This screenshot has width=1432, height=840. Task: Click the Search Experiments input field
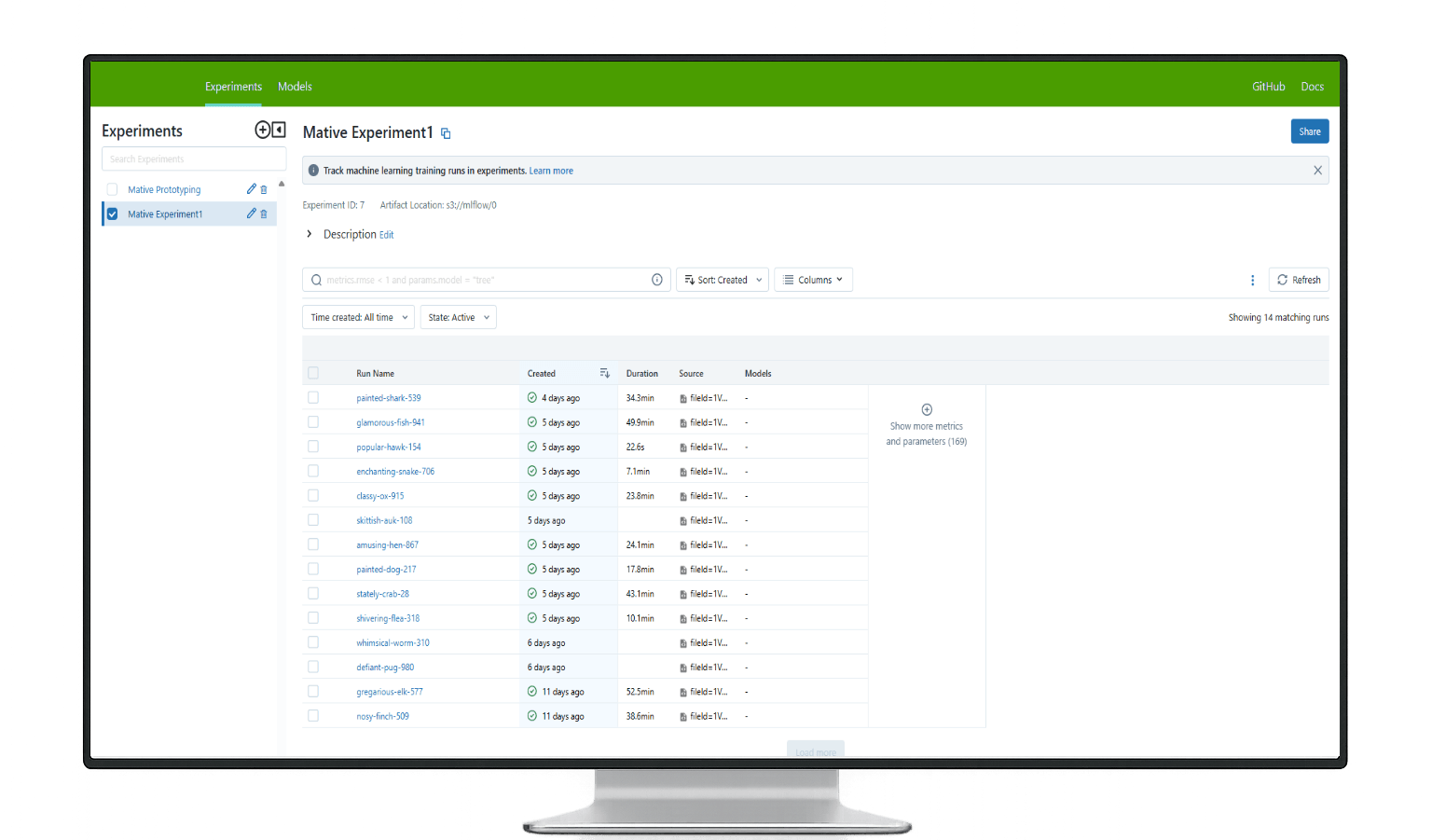pos(193,158)
